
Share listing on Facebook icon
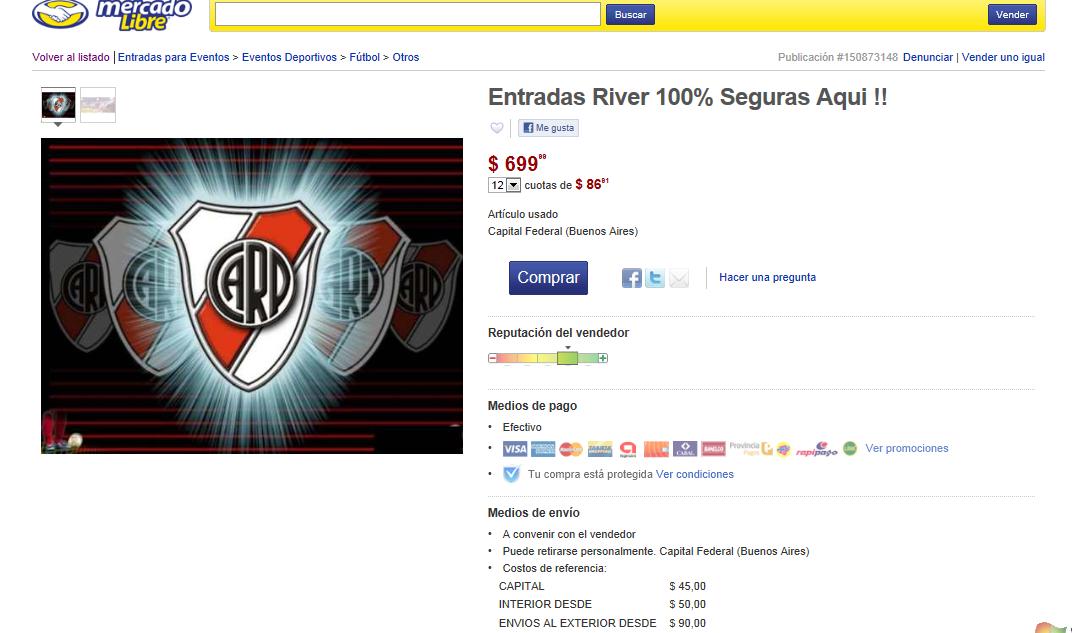(632, 278)
